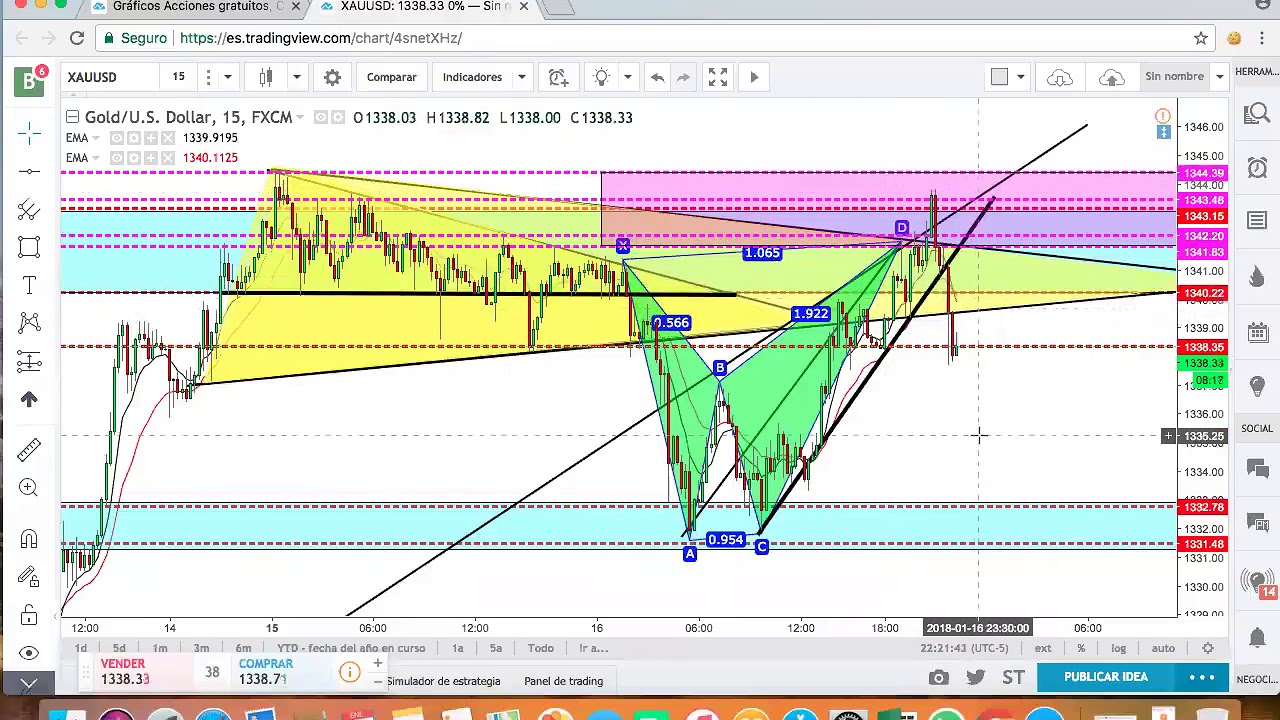Open settings of second EMA indicator

click(134, 158)
